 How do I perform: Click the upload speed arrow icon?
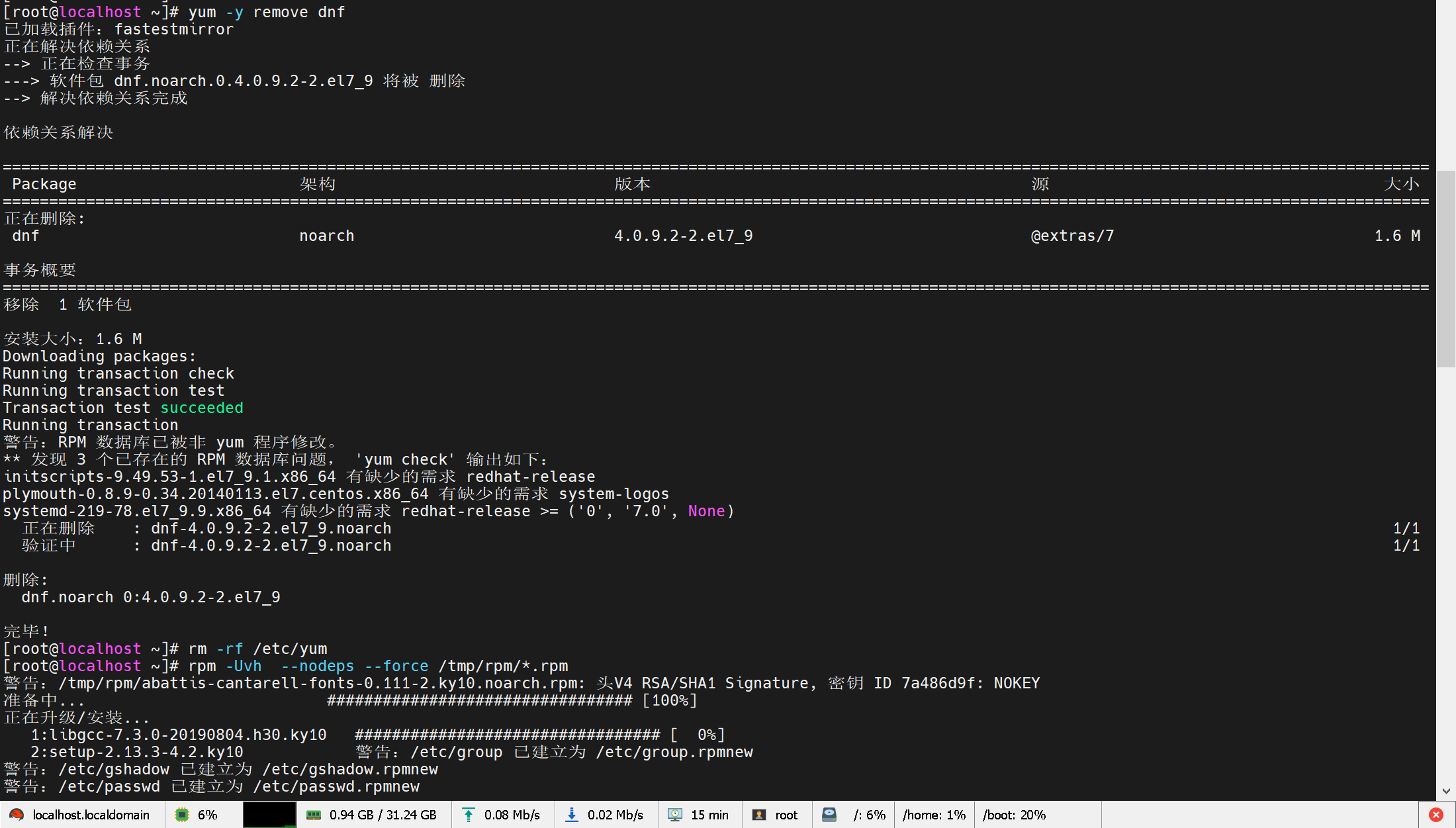pos(469,815)
